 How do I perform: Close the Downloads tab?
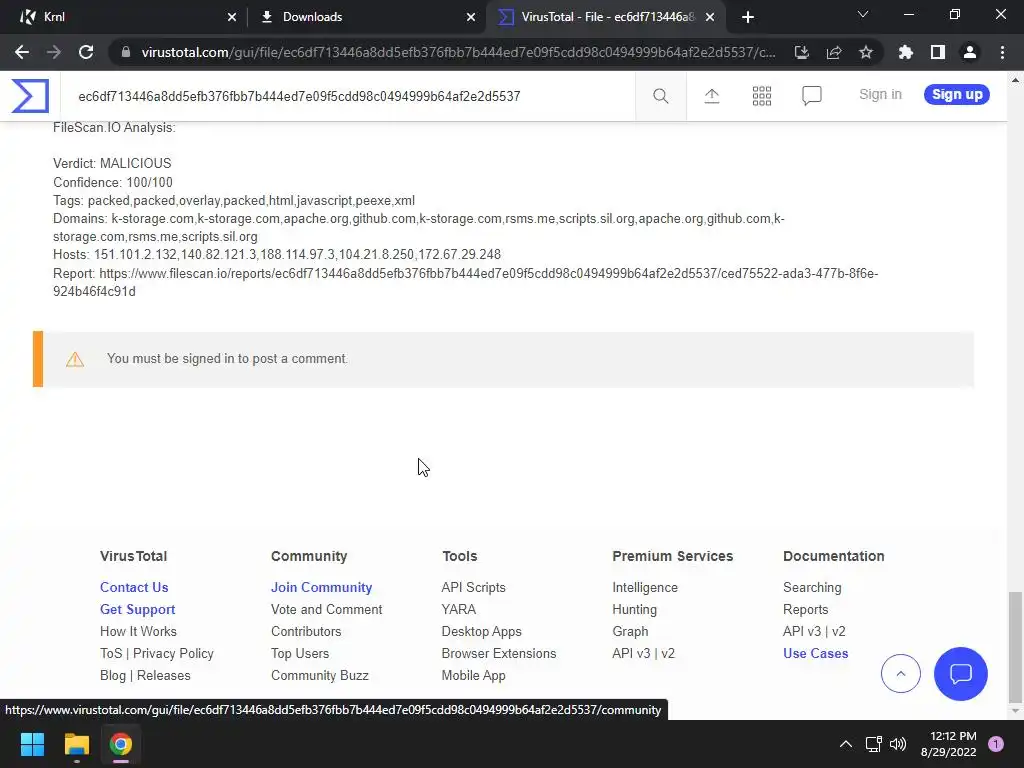(471, 17)
